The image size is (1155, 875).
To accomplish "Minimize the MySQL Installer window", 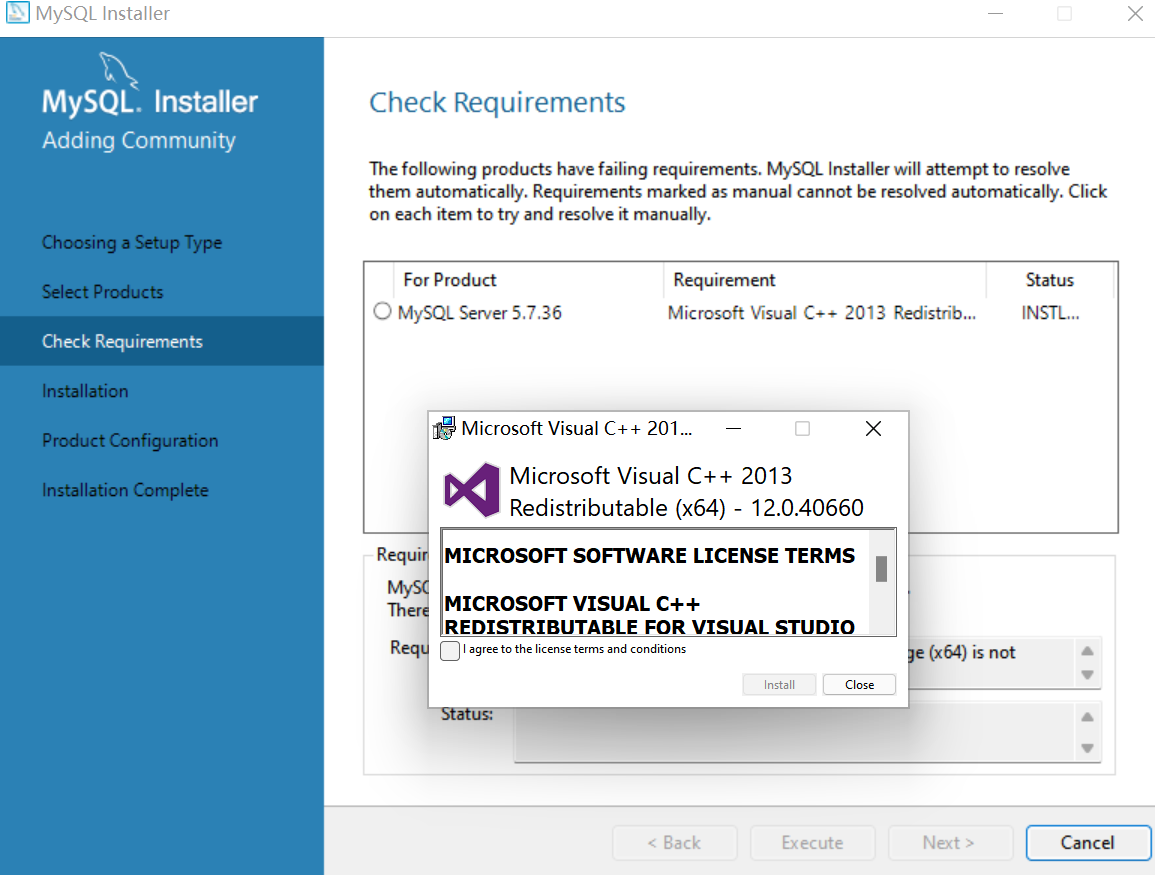I will coord(995,13).
